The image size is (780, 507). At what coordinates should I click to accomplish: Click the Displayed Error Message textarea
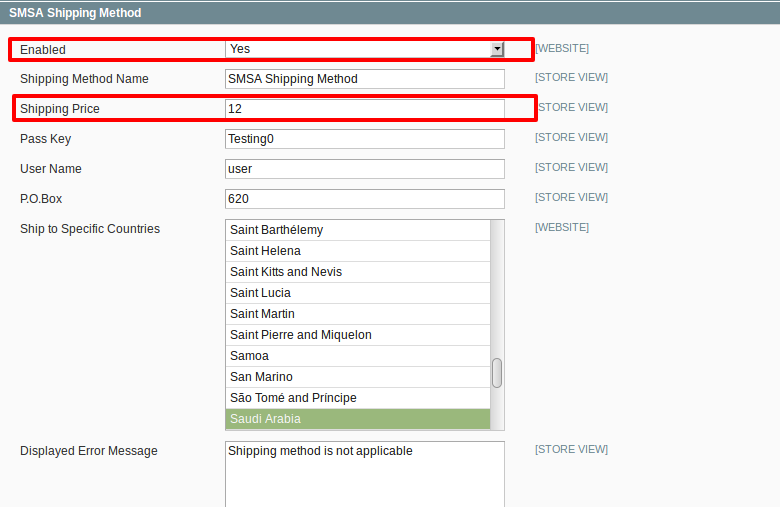click(x=365, y=474)
